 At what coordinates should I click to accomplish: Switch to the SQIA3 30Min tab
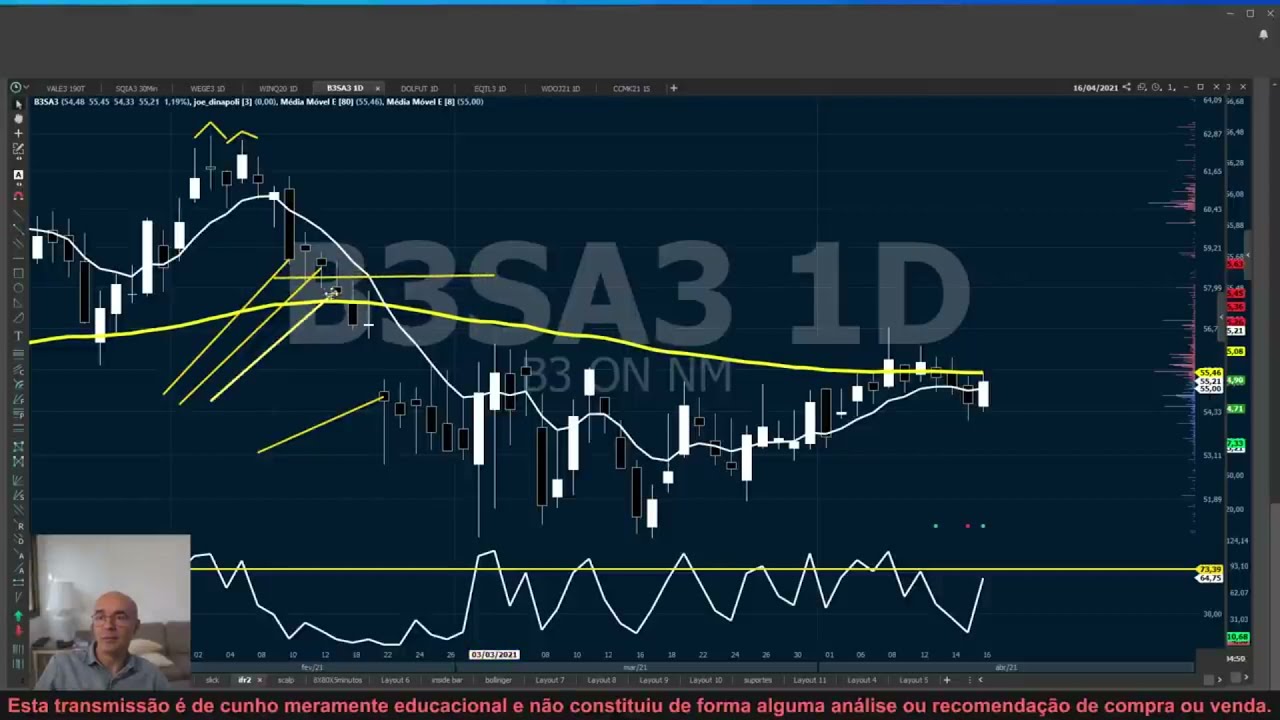(136, 88)
